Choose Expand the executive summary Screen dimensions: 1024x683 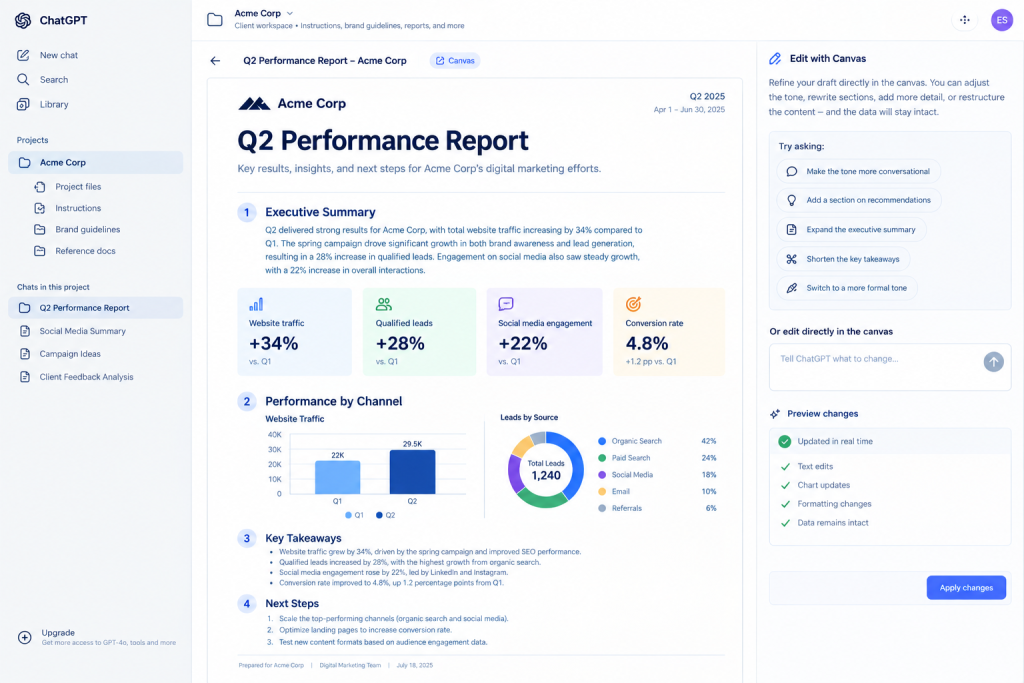click(852, 230)
